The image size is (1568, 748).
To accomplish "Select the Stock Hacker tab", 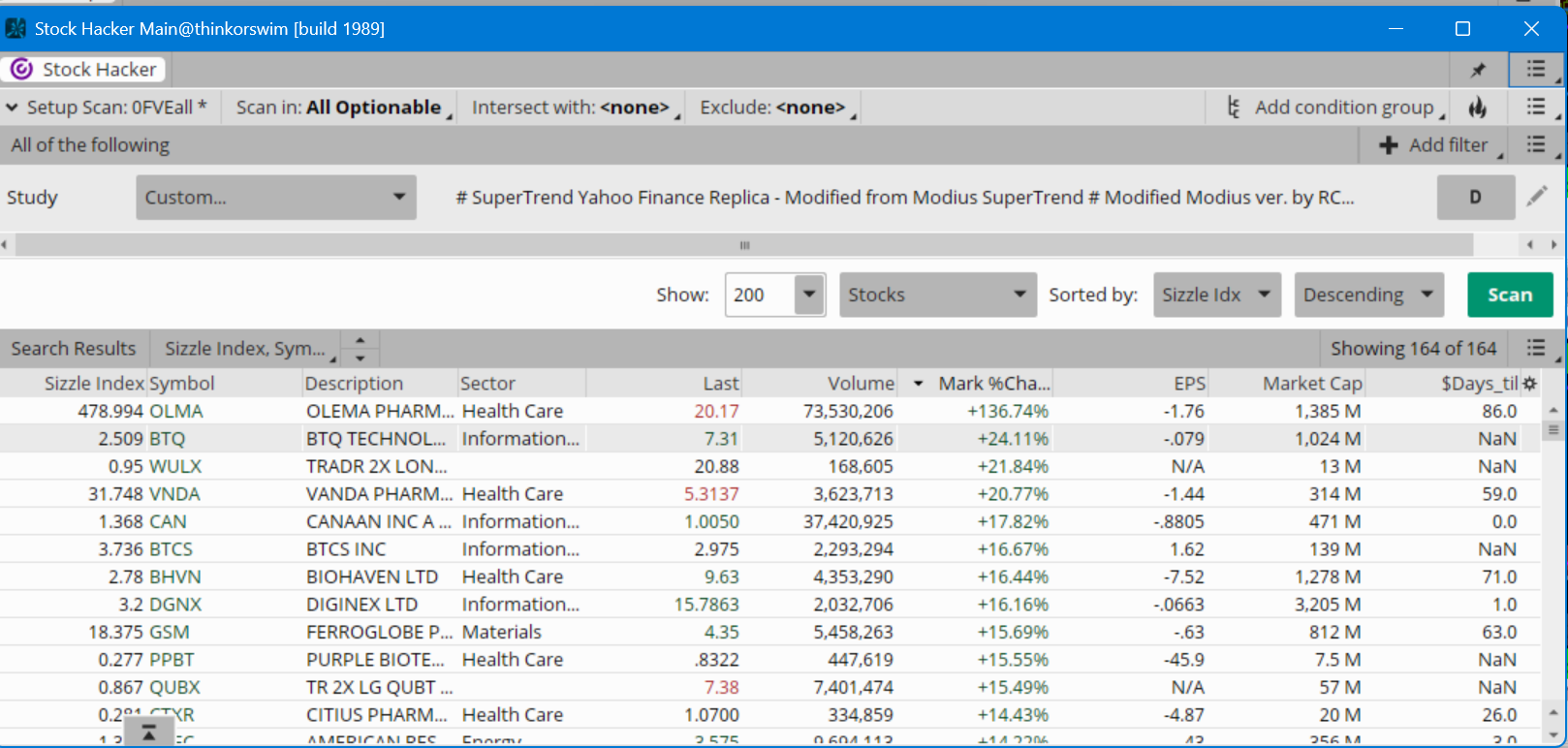I will tap(84, 70).
